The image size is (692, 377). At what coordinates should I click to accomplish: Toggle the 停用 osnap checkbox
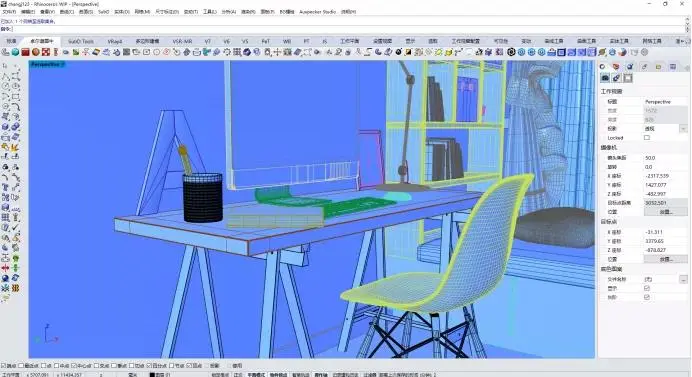pyautogui.click(x=229, y=366)
